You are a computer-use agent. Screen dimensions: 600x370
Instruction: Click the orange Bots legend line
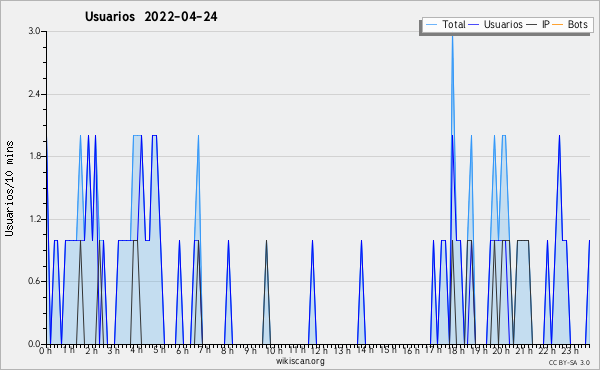point(558,25)
